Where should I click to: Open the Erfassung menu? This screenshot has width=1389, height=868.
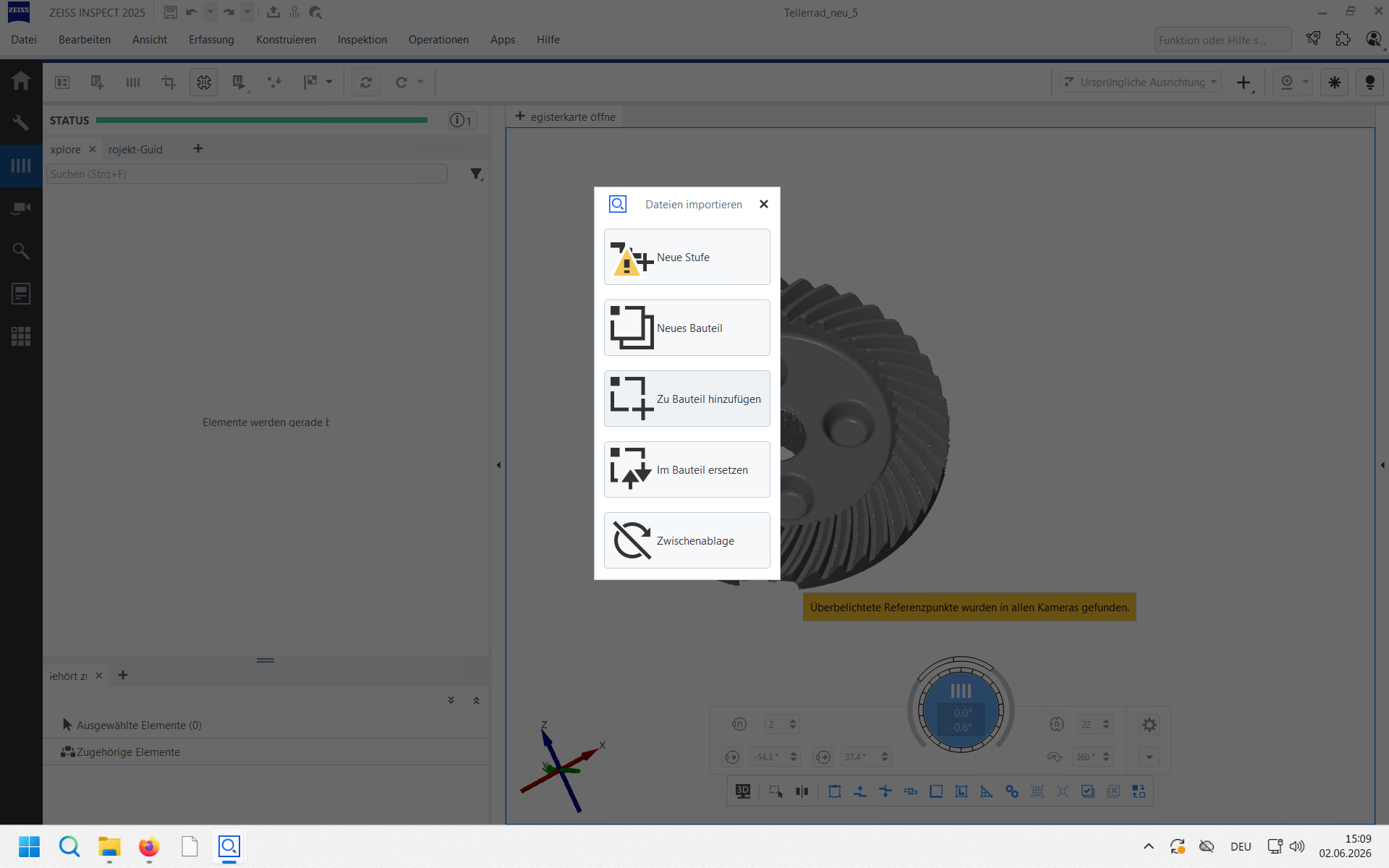(211, 40)
